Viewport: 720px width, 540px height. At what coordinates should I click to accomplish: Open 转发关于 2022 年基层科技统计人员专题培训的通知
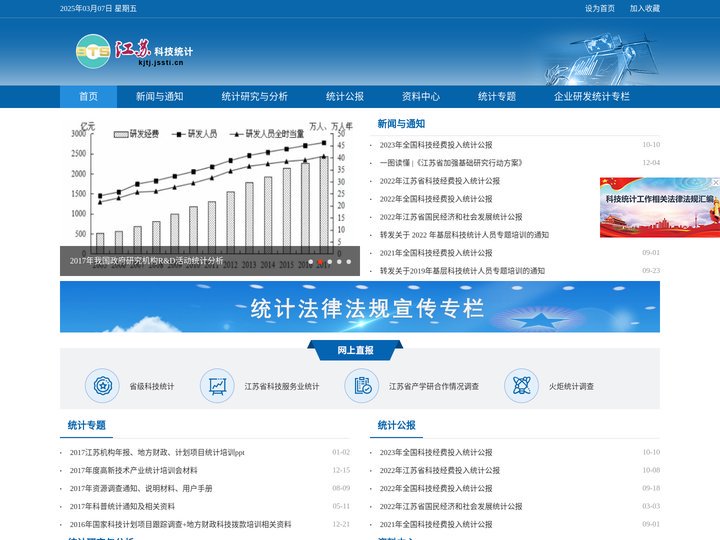pyautogui.click(x=464, y=235)
